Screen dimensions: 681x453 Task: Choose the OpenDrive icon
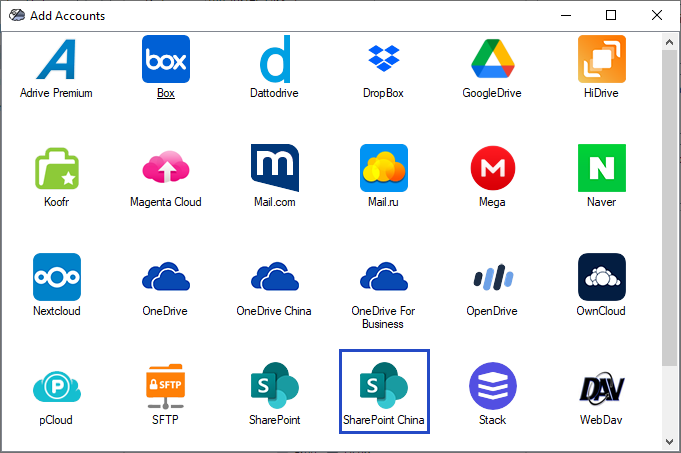[493, 277]
